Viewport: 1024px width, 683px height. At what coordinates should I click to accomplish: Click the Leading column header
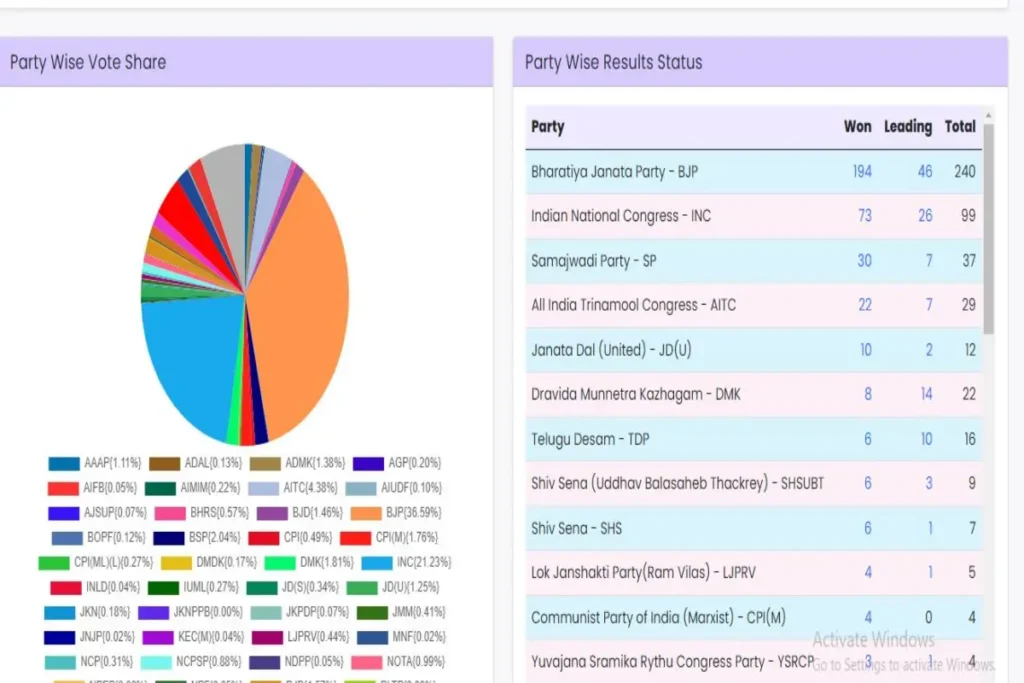tap(908, 127)
